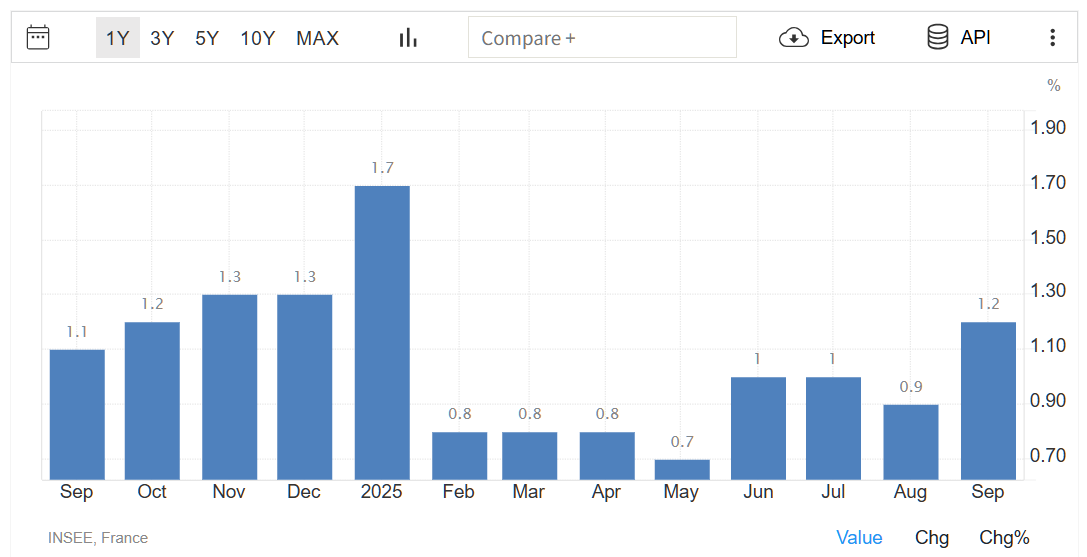Viewport: 1087px width, 557px height.
Task: Click the Export text button
Action: [847, 38]
